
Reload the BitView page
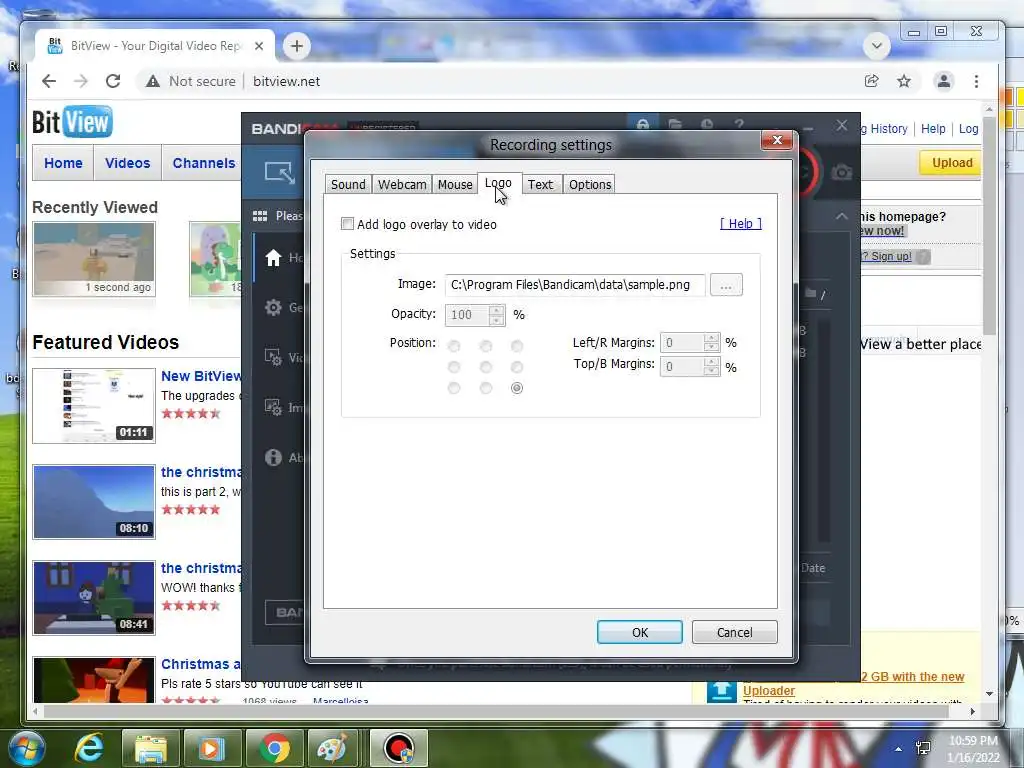113,81
